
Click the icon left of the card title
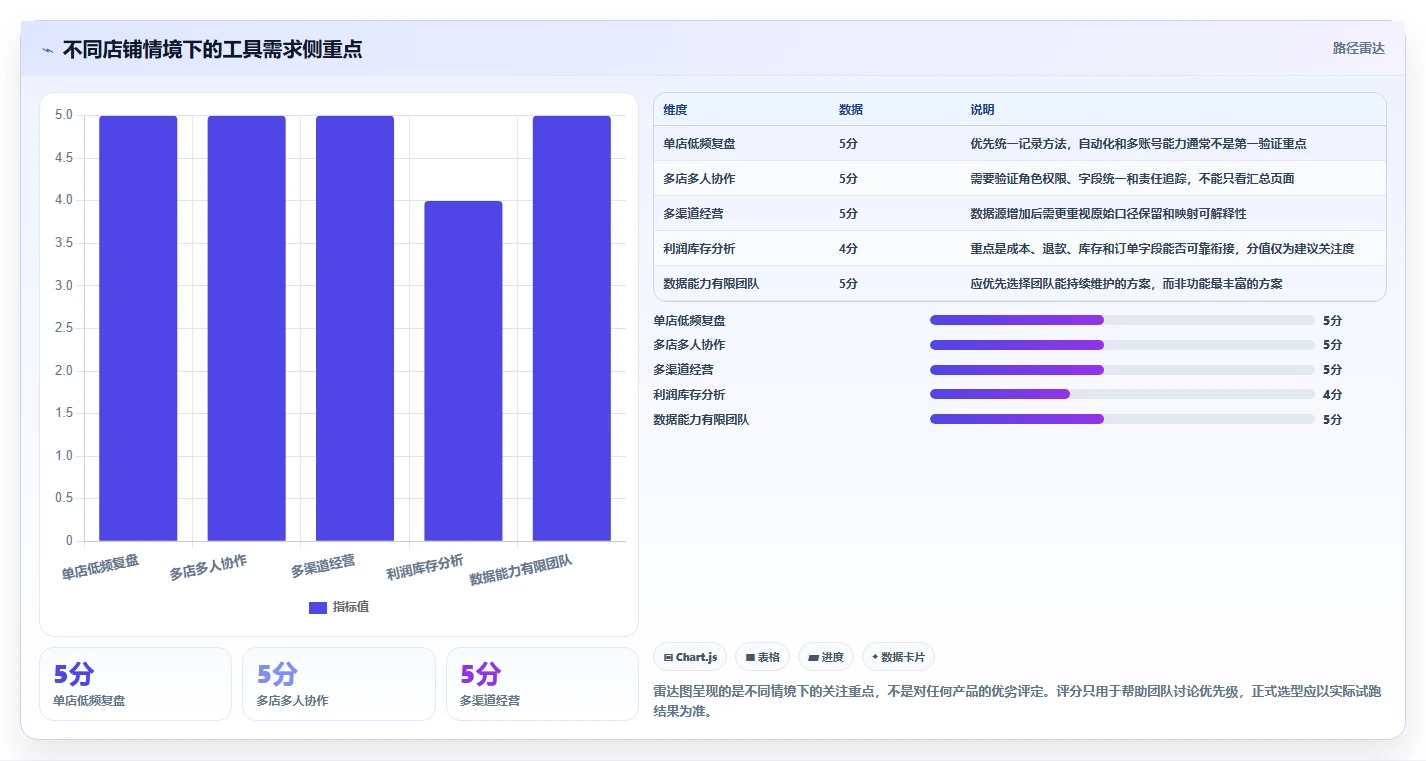click(x=48, y=50)
